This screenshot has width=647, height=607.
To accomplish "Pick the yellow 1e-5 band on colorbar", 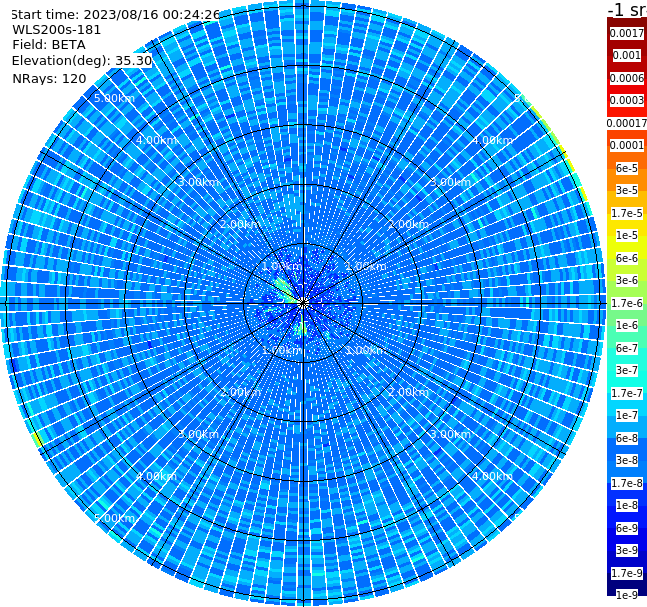I will click(627, 236).
